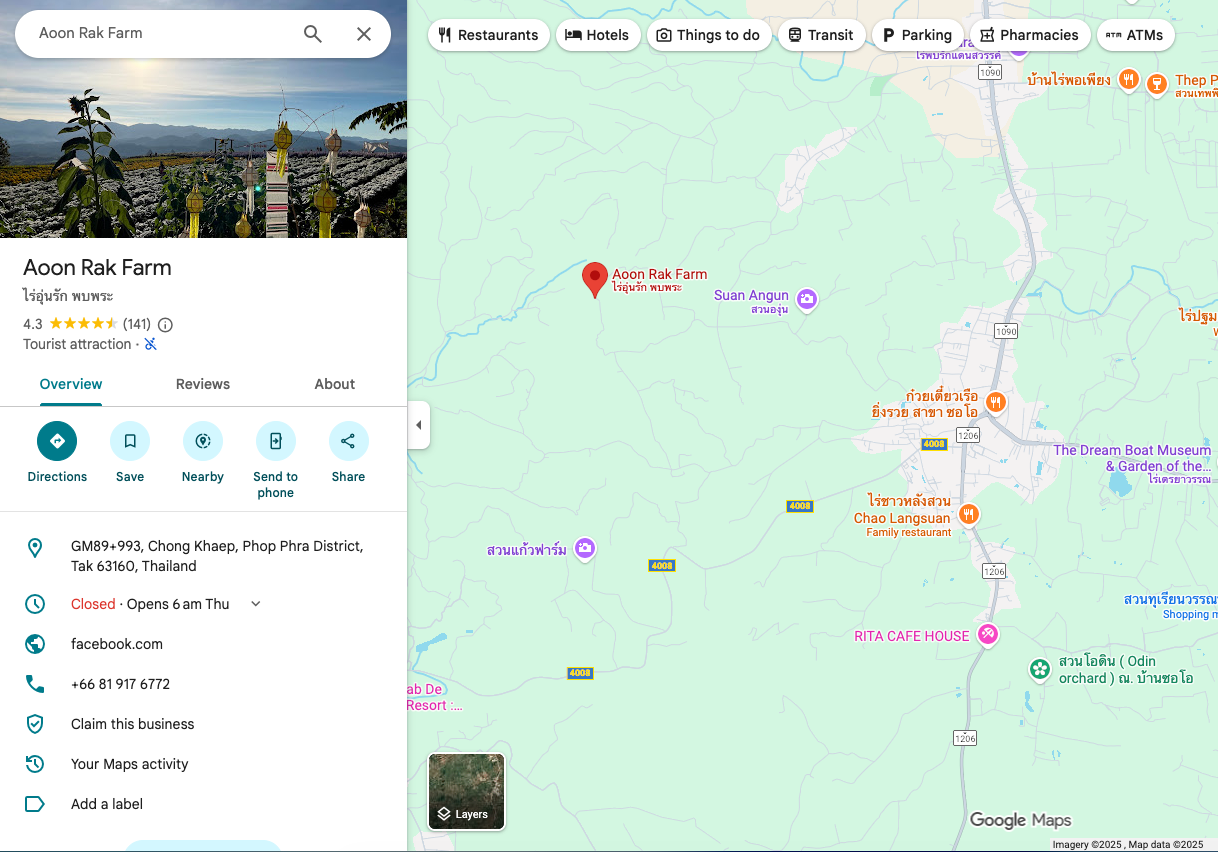Switch to the About tab
The image size is (1218, 852).
click(x=335, y=384)
